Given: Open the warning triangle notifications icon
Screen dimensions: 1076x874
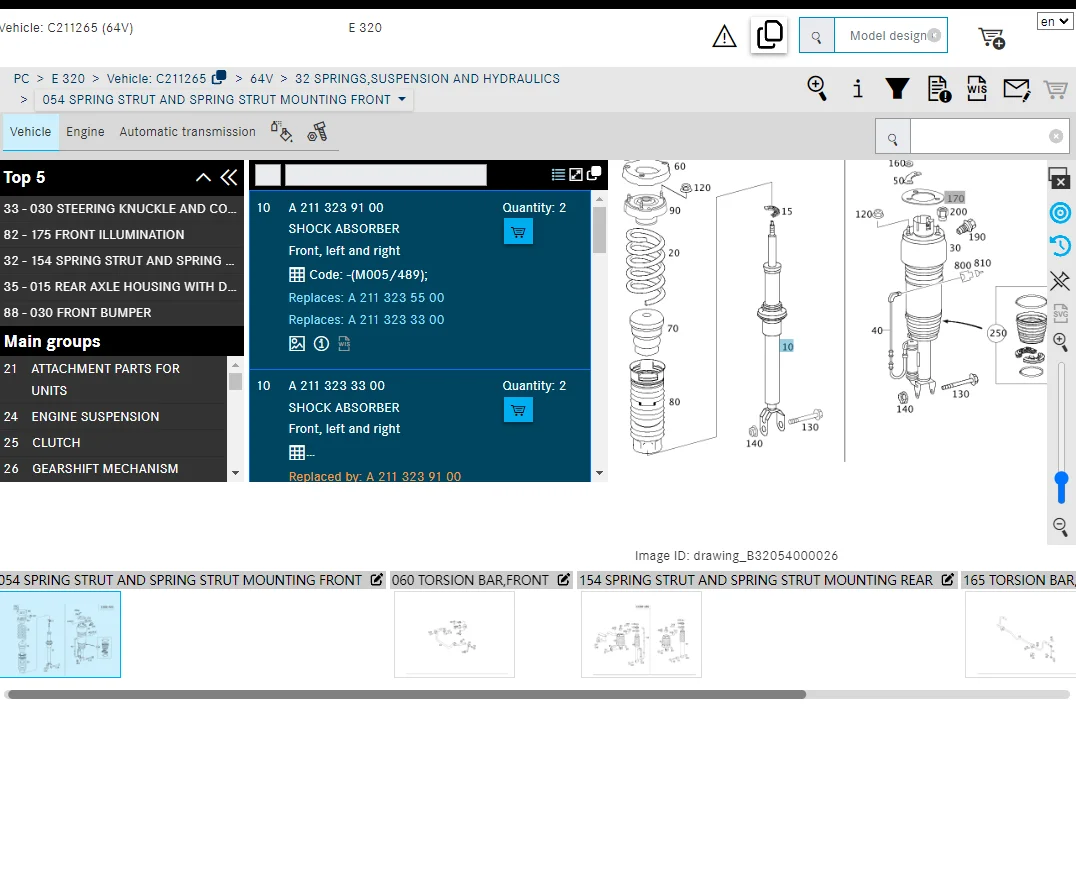Looking at the screenshot, I should (724, 36).
